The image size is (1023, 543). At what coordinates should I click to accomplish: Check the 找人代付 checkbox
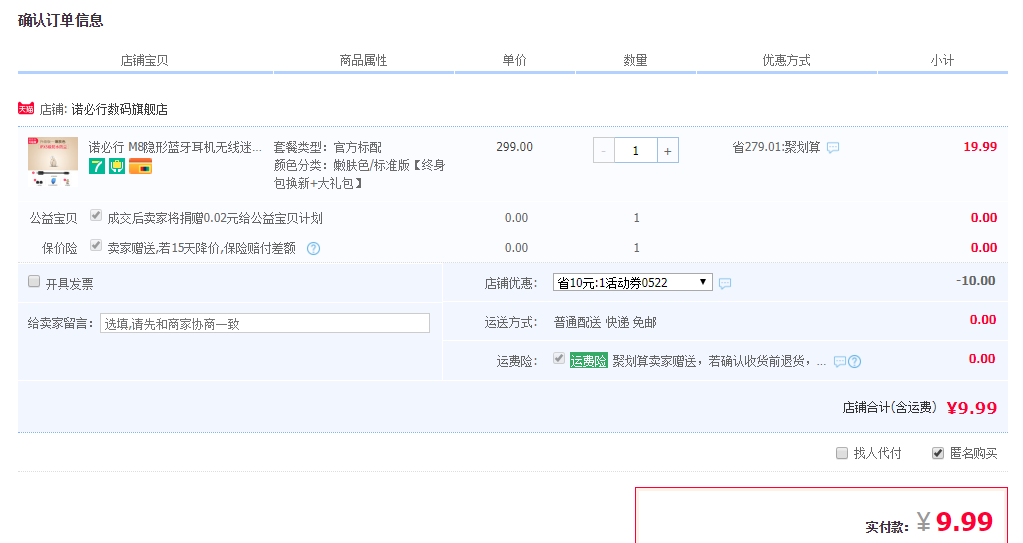click(x=842, y=453)
